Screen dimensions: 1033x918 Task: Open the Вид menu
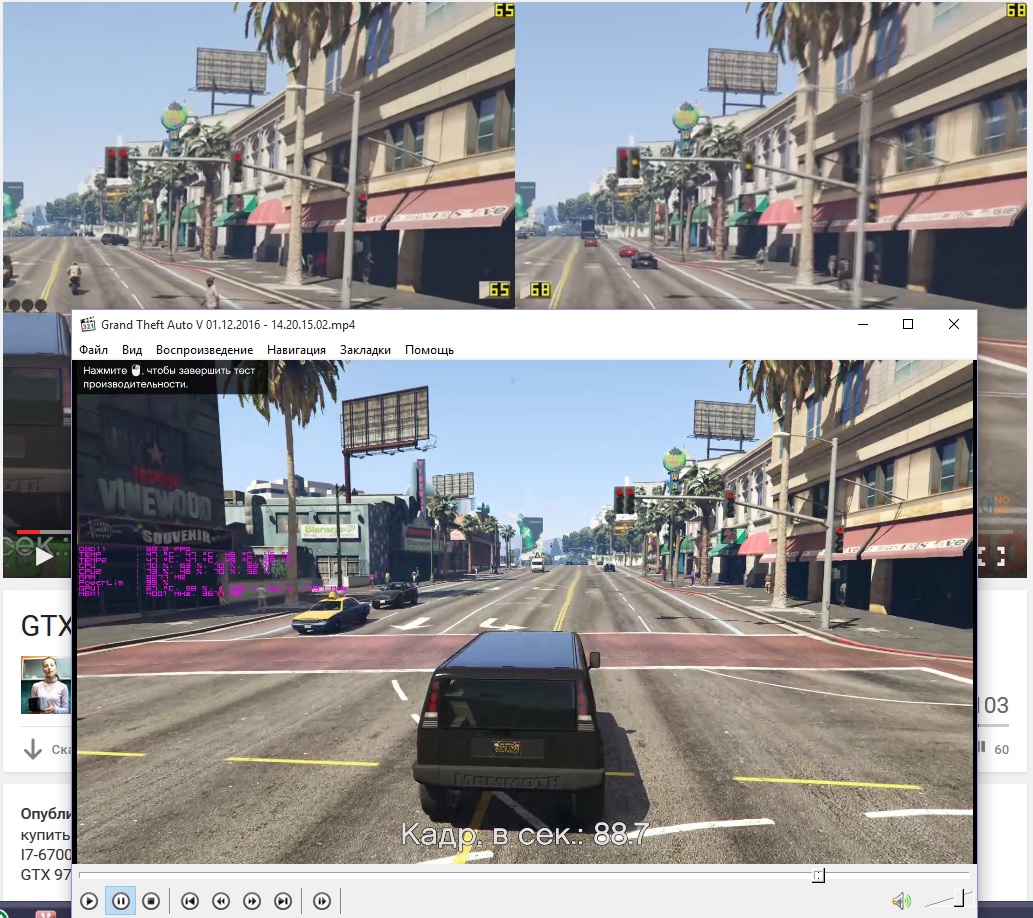click(132, 350)
